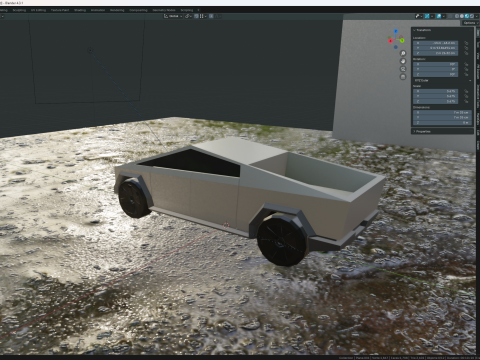
Task: Click the Rotation Z field
Action: coord(436,74)
